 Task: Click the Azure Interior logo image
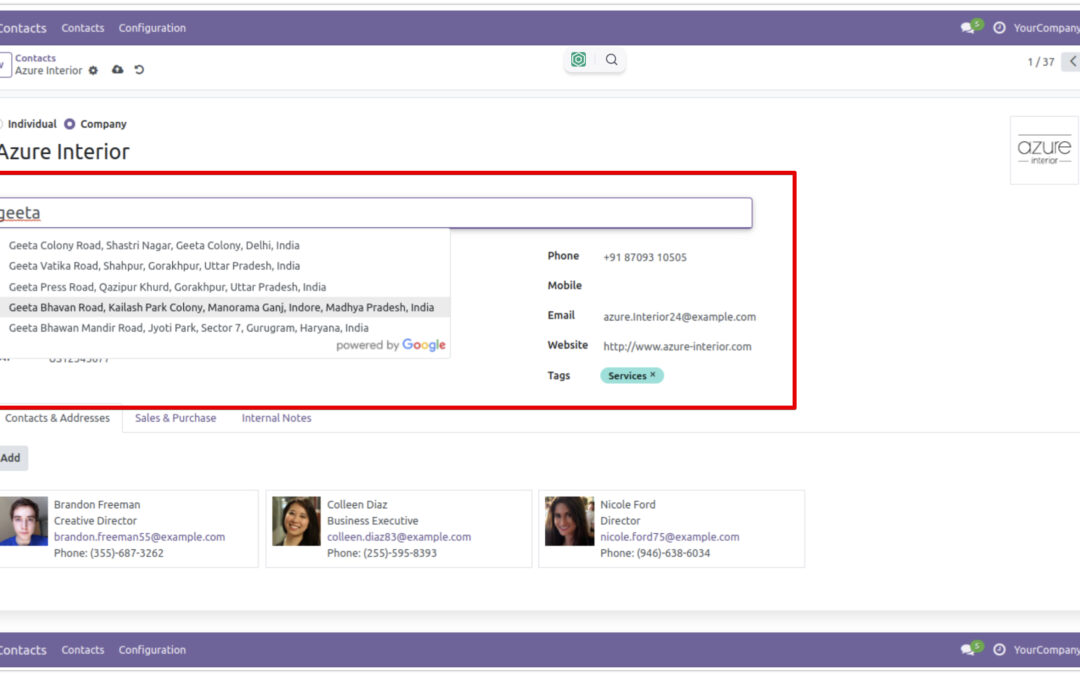pyautogui.click(x=1044, y=150)
